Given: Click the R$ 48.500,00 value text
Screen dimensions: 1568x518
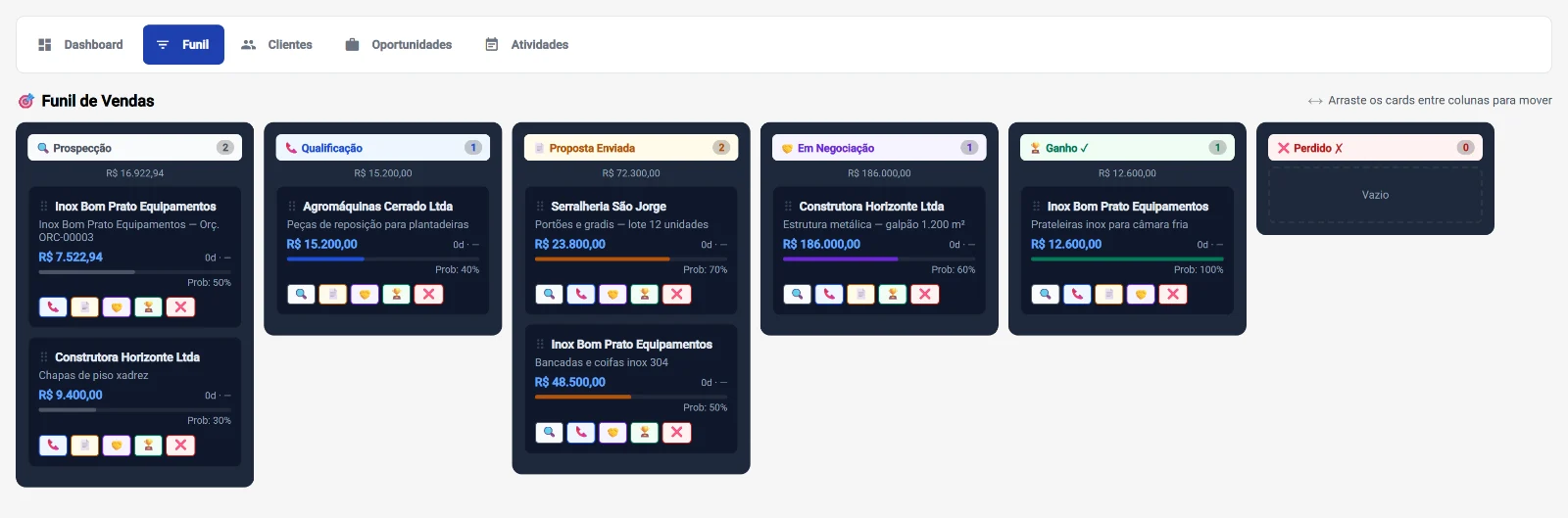Looking at the screenshot, I should coord(569,382).
